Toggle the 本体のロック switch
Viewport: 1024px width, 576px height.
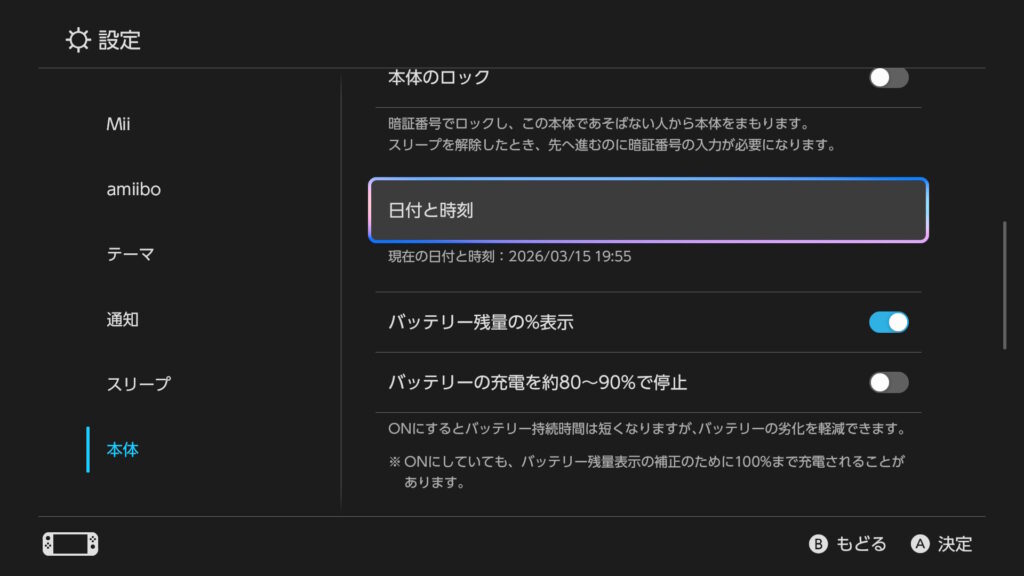tap(888, 78)
